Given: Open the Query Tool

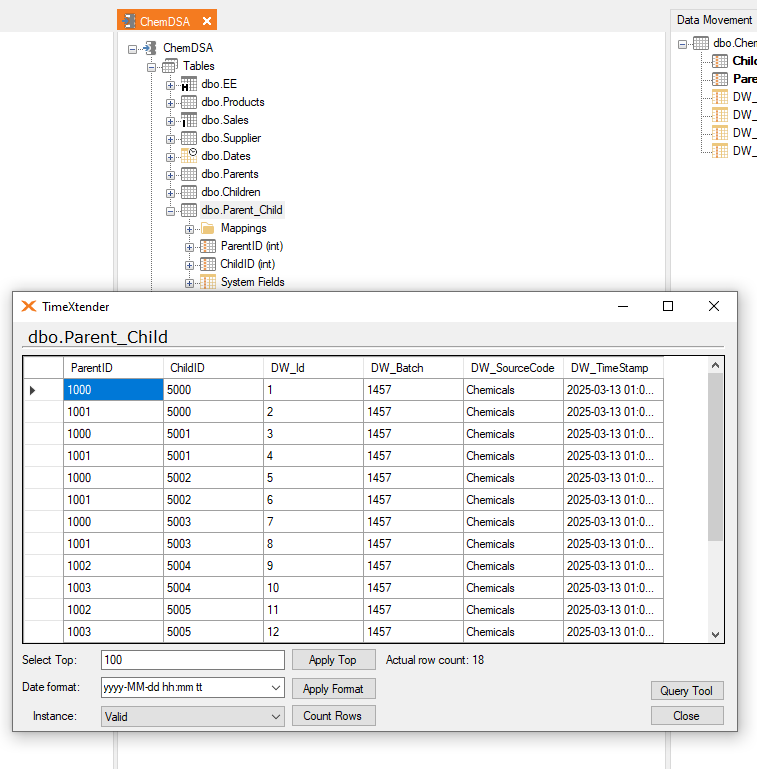Looking at the screenshot, I should (x=687, y=691).
